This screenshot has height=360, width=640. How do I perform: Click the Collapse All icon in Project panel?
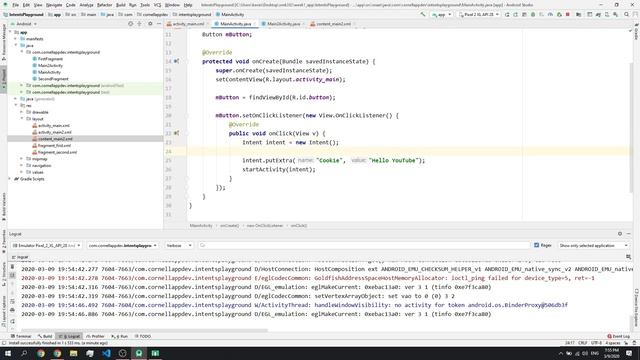click(x=140, y=24)
